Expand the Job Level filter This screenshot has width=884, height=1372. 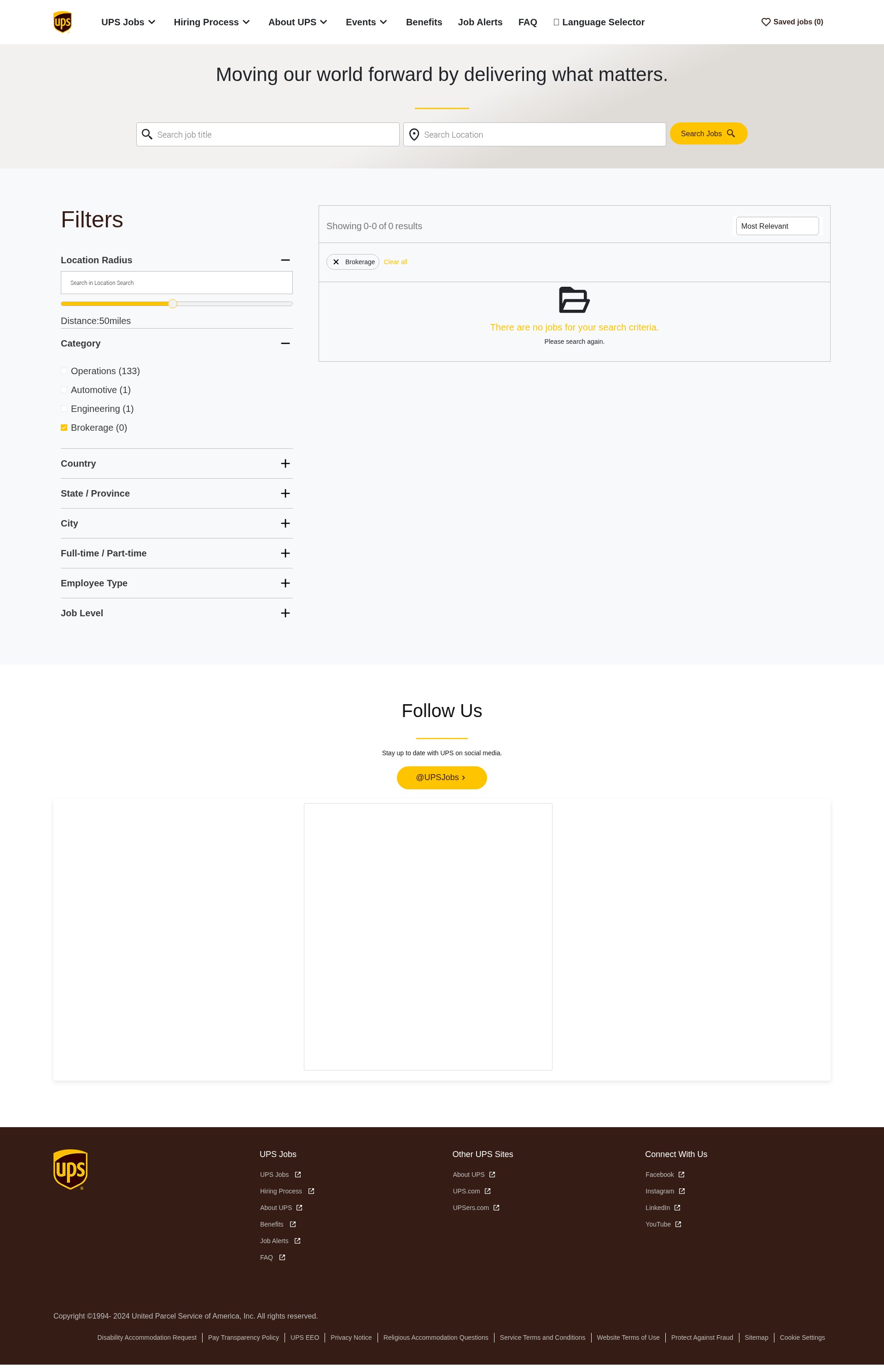285,613
